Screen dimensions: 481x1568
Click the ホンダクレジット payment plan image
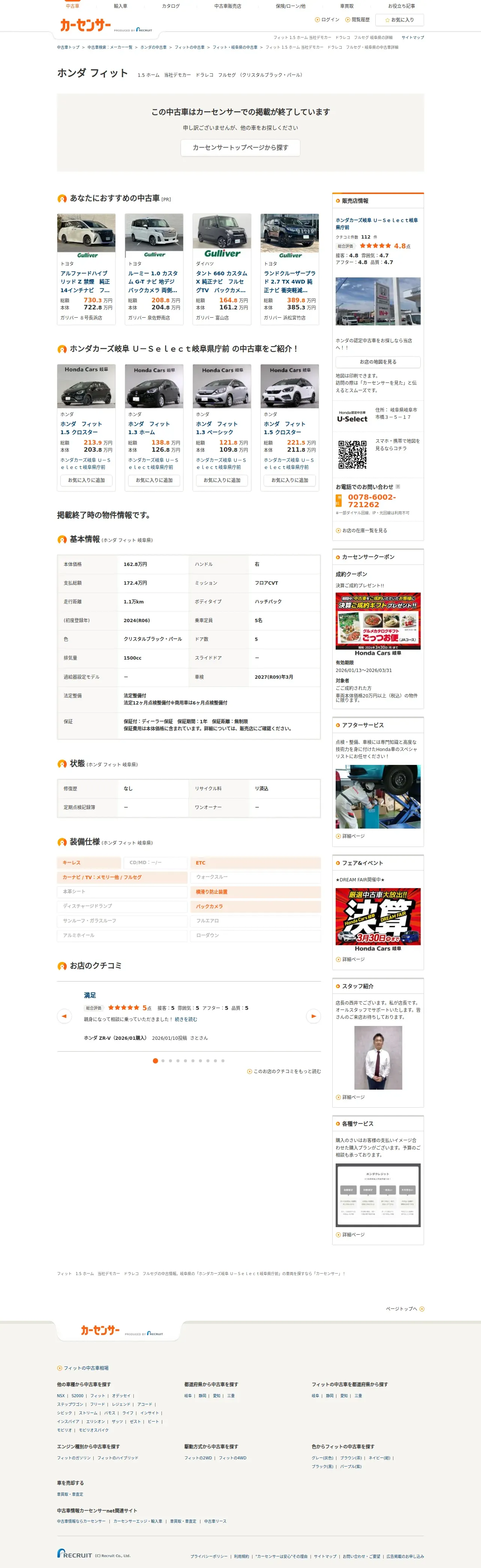[x=378, y=1196]
